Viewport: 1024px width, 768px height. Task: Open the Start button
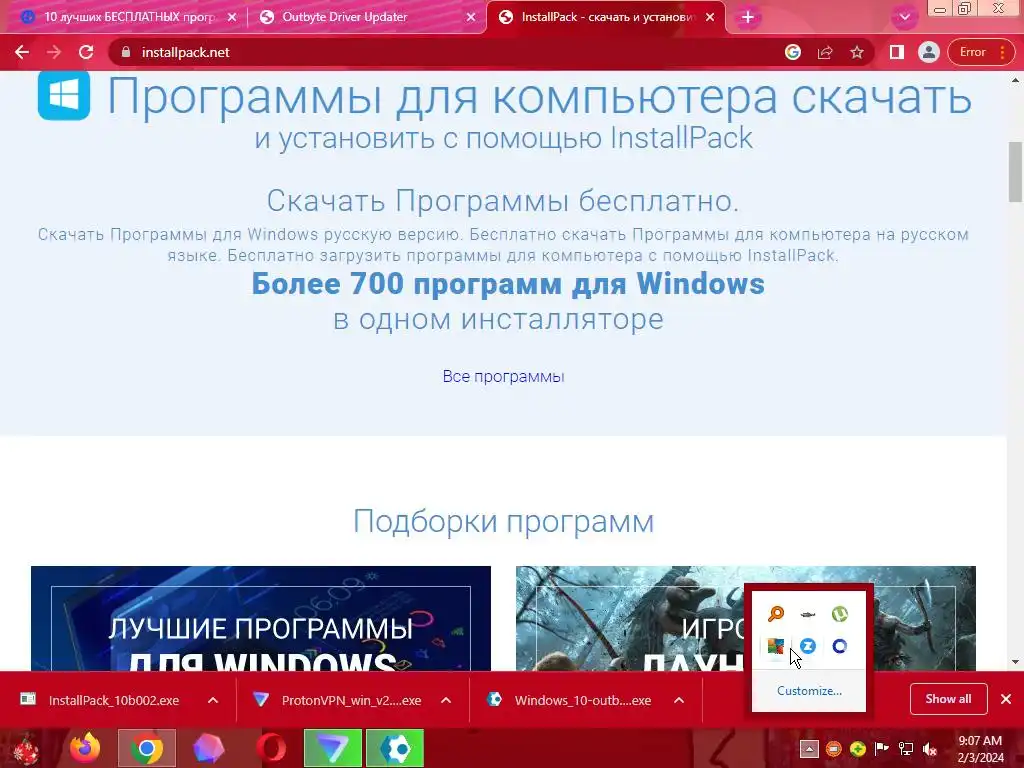pos(26,748)
